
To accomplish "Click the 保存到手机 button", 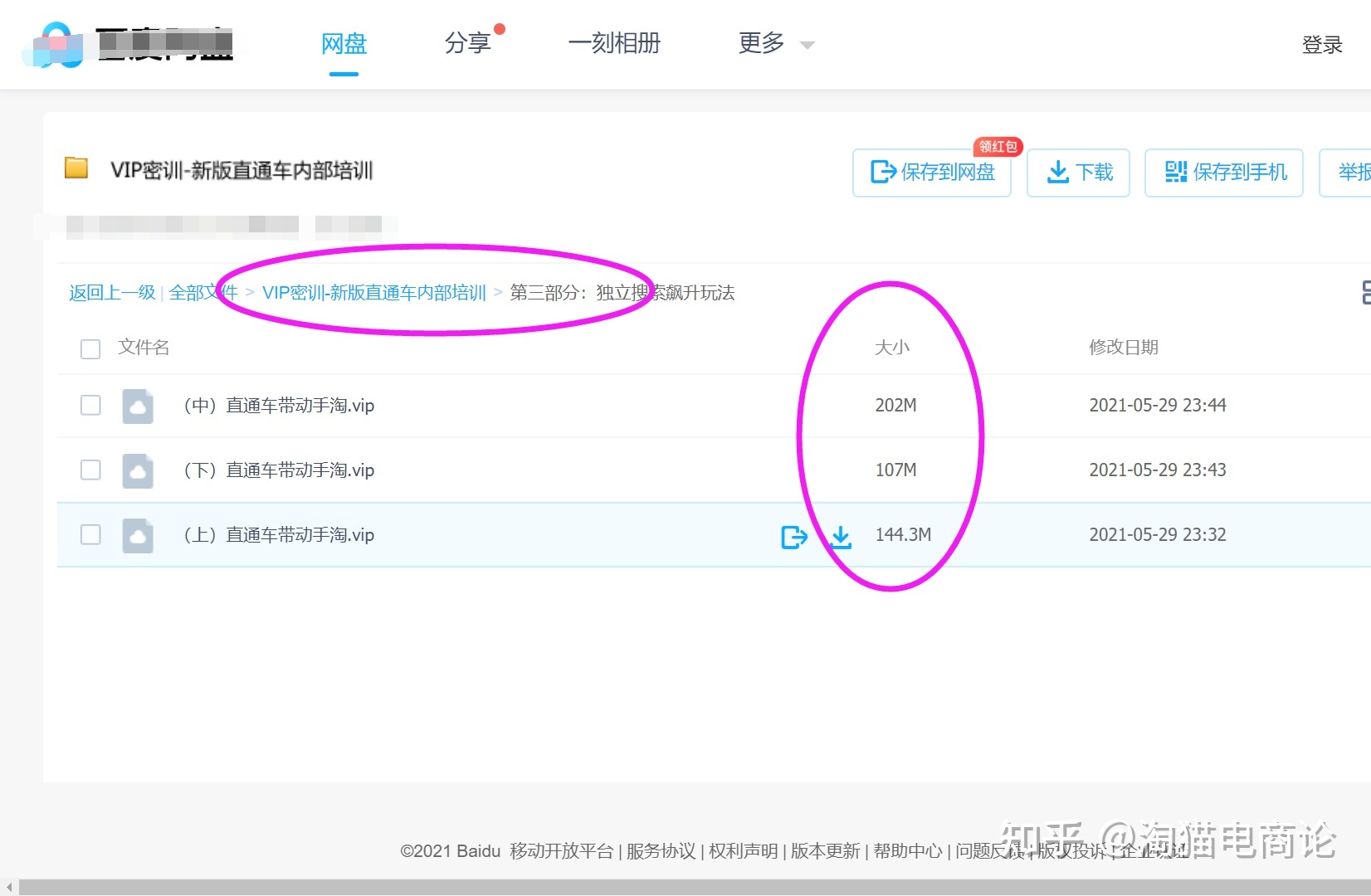I will pos(1224,173).
